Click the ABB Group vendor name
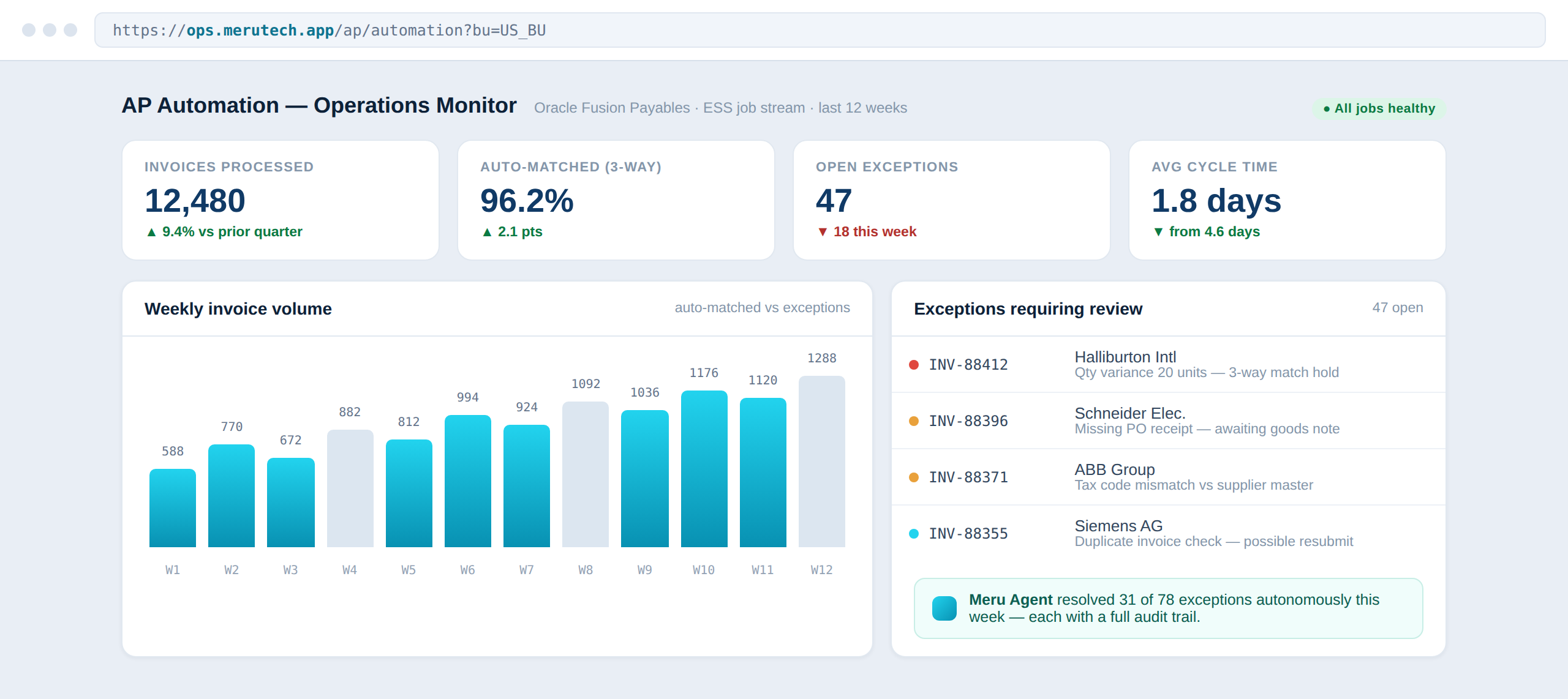The height and width of the screenshot is (699, 1568). [1115, 469]
